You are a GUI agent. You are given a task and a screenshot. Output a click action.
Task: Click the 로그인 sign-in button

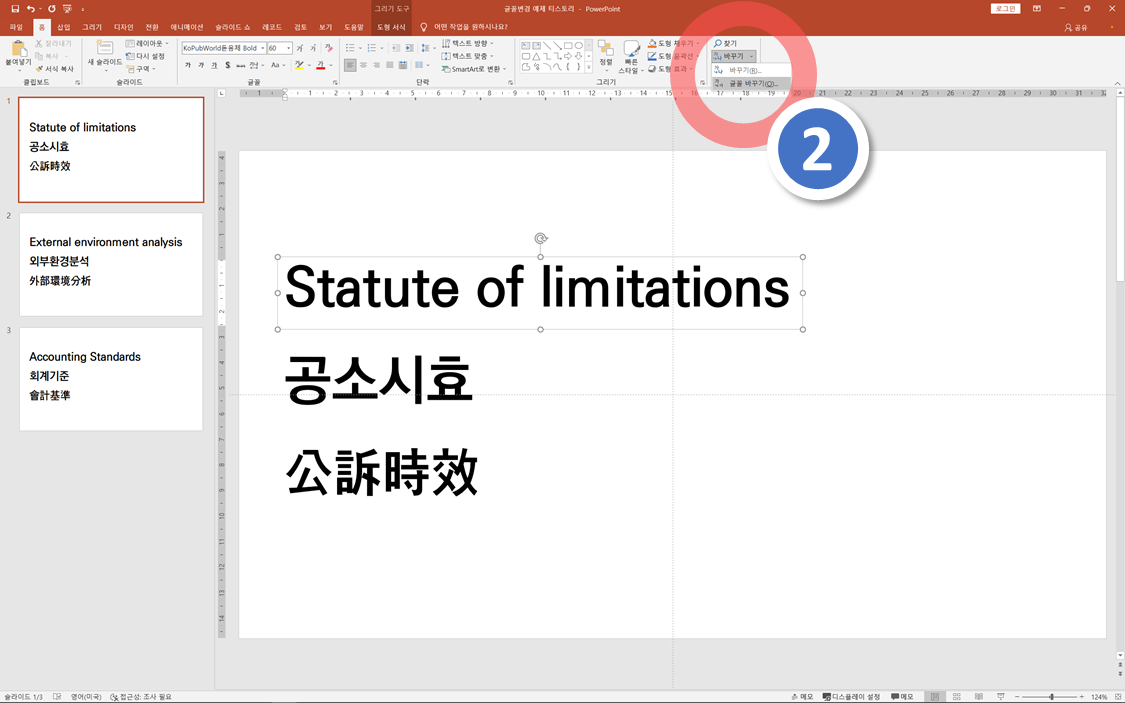(x=1005, y=9)
